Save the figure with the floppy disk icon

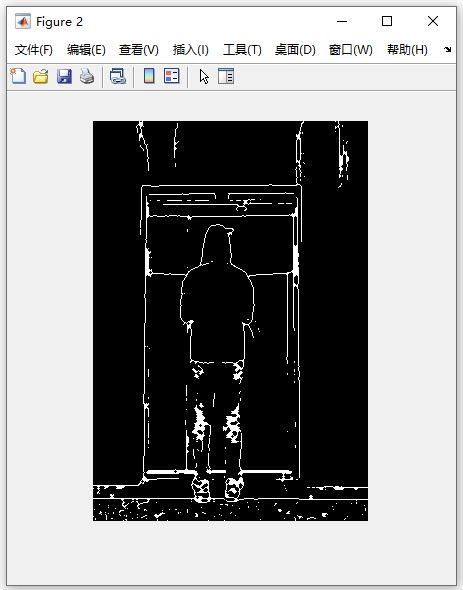64,76
